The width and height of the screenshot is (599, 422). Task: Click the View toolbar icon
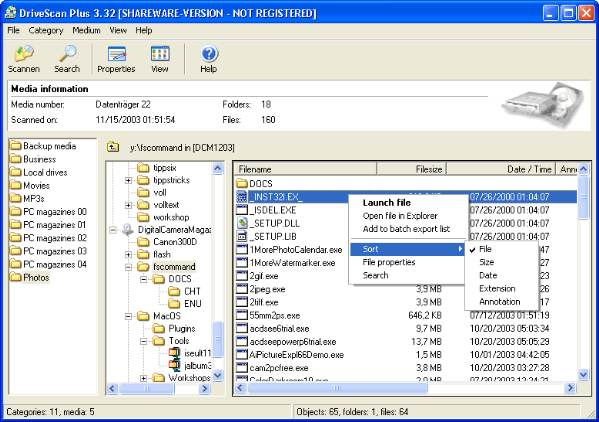(160, 54)
